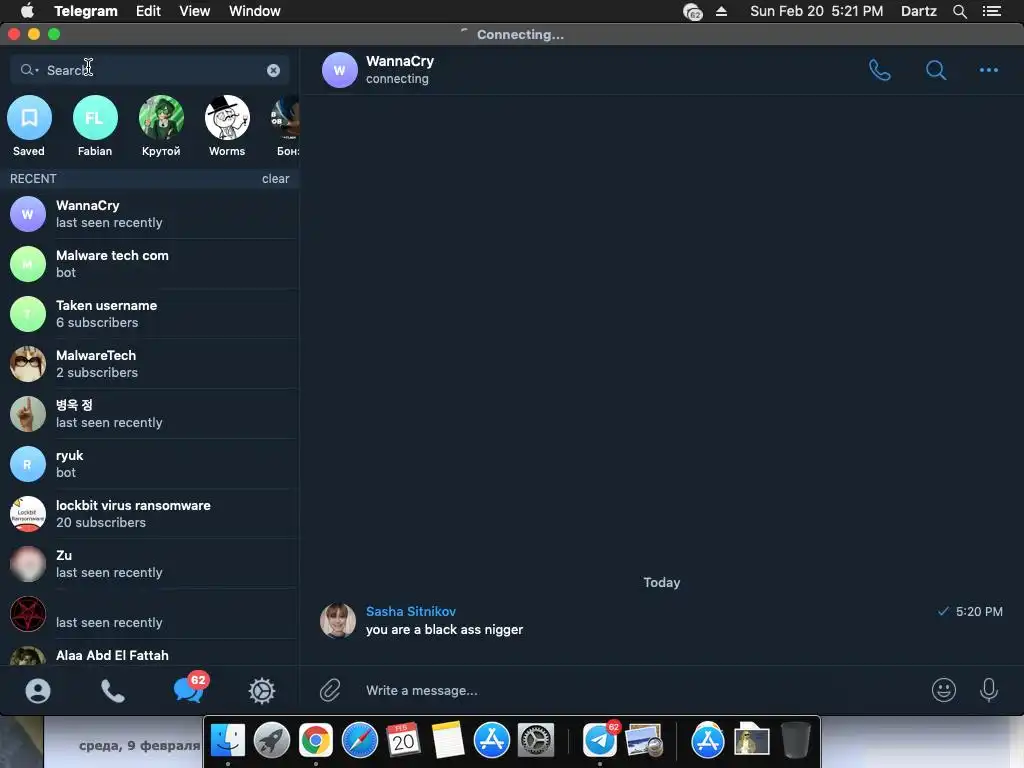Open Крутой contact shortcut
The width and height of the screenshot is (1024, 768).
161,126
